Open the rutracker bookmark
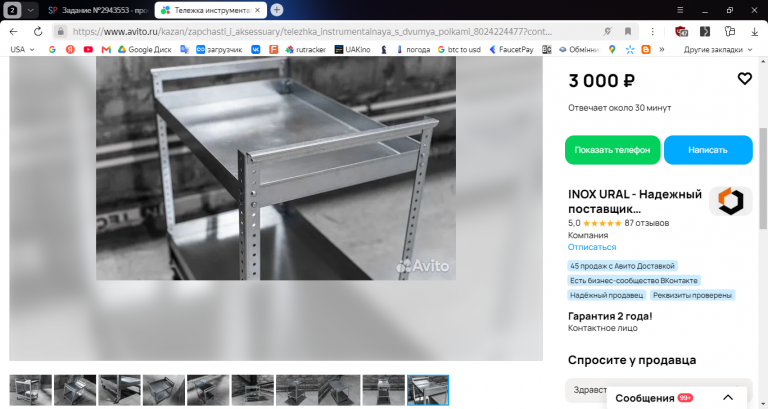This screenshot has width=768, height=409. [306, 49]
